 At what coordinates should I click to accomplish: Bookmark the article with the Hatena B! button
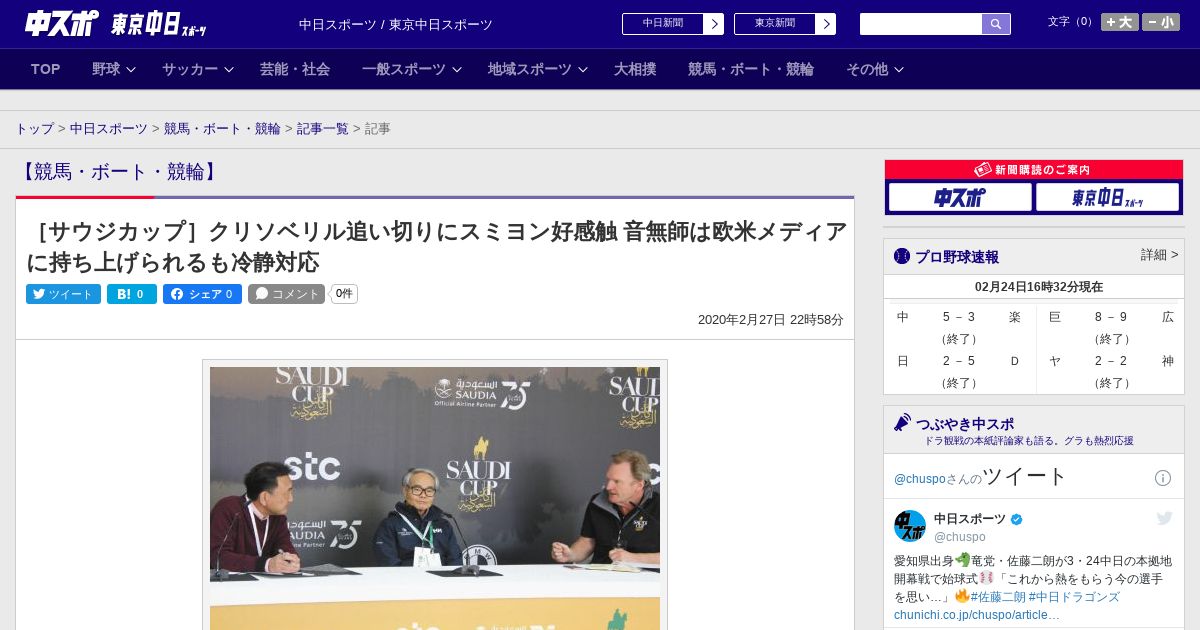tap(132, 294)
